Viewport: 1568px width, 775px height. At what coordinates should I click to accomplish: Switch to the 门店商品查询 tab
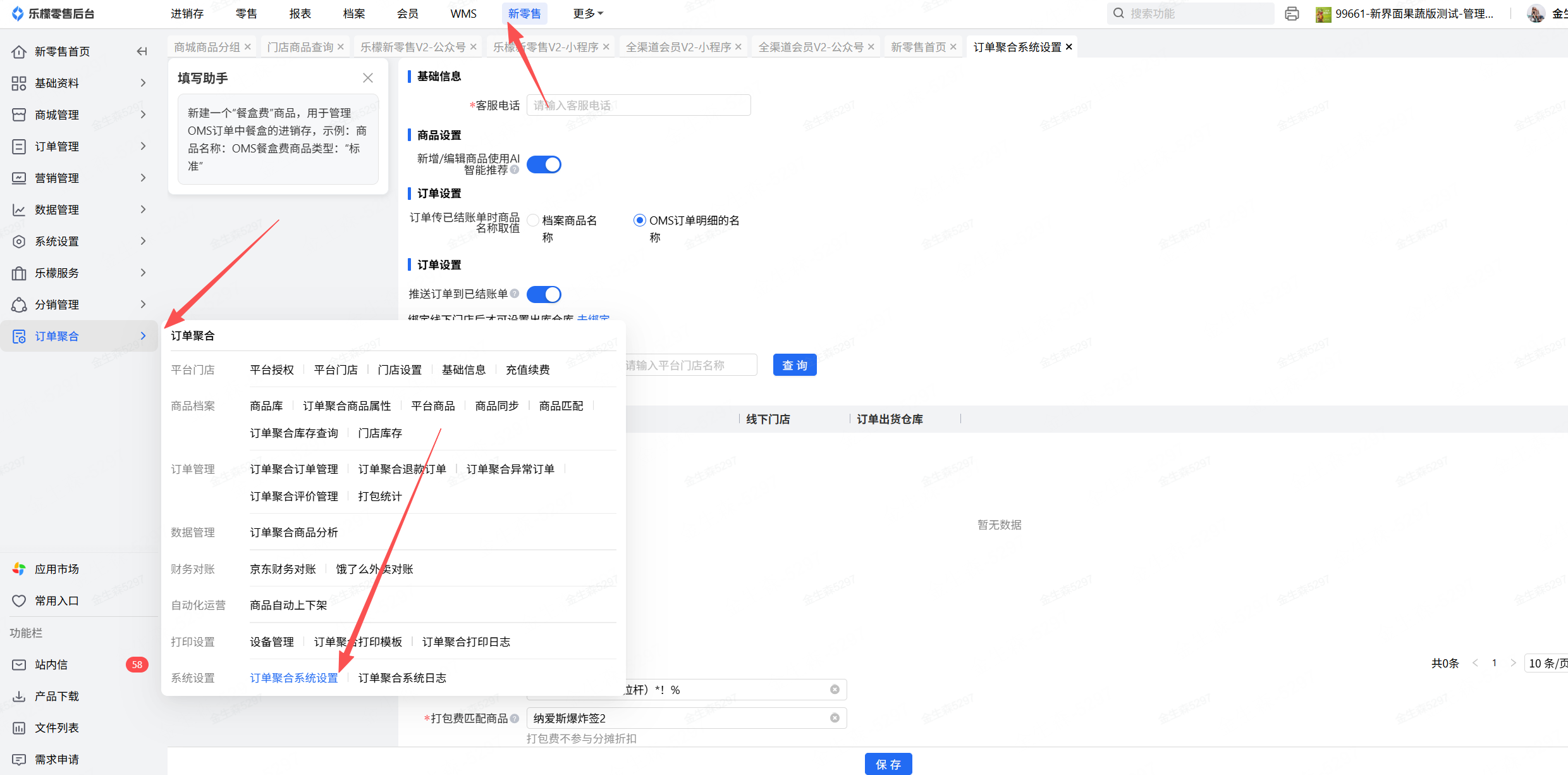click(x=300, y=47)
